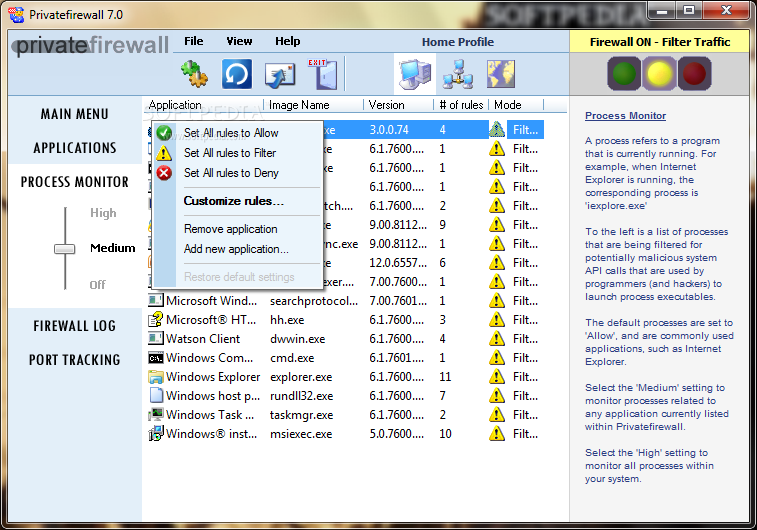Open the Process Monitor section
The image size is (757, 530).
(x=75, y=182)
